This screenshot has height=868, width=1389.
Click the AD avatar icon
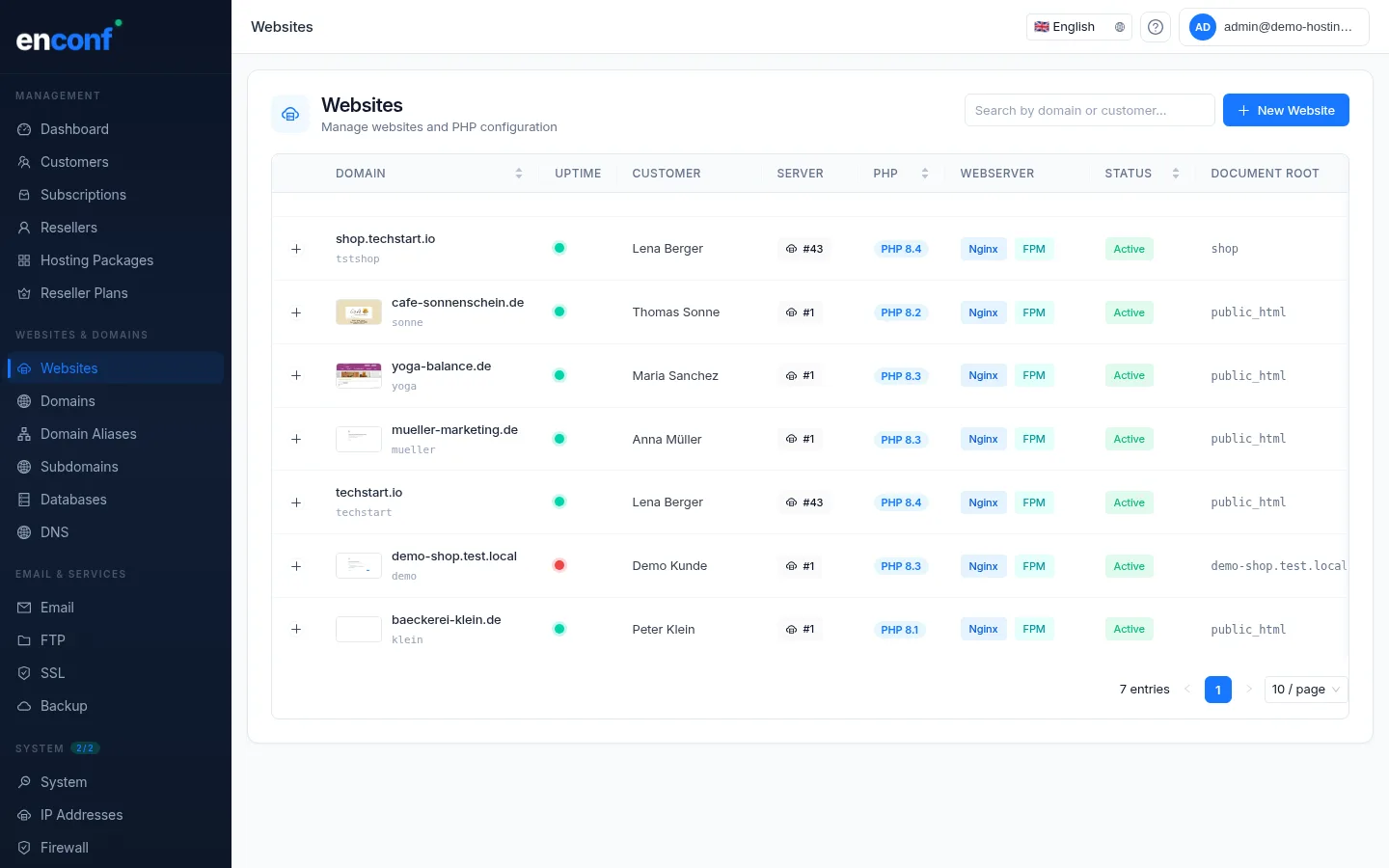click(x=1203, y=27)
